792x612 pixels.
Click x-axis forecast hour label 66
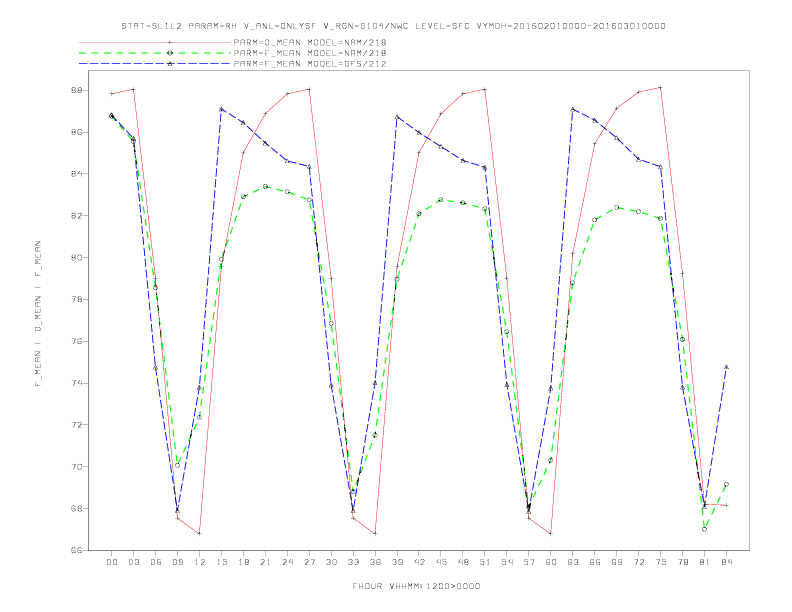[x=595, y=562]
